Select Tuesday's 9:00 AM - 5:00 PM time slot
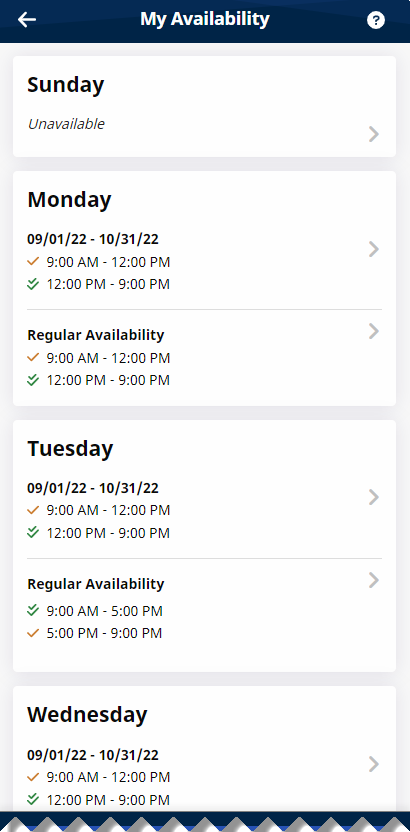 [x=104, y=611]
